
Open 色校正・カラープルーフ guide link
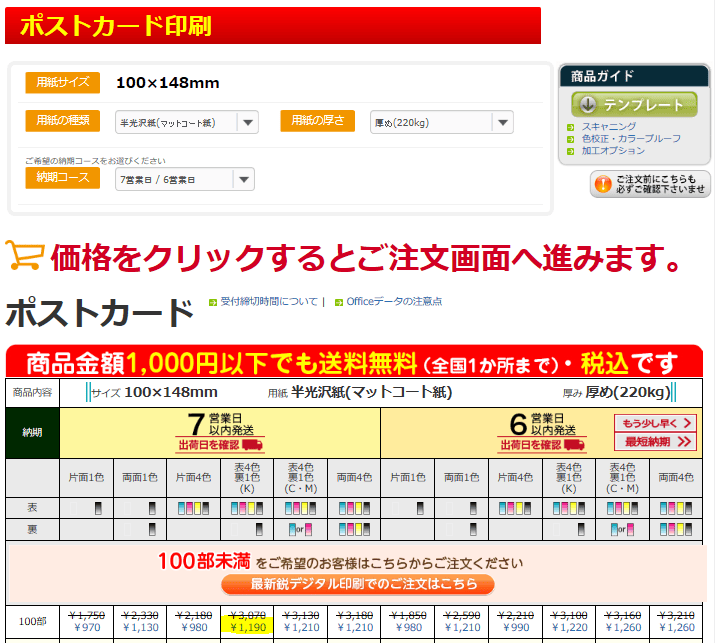pos(630,139)
